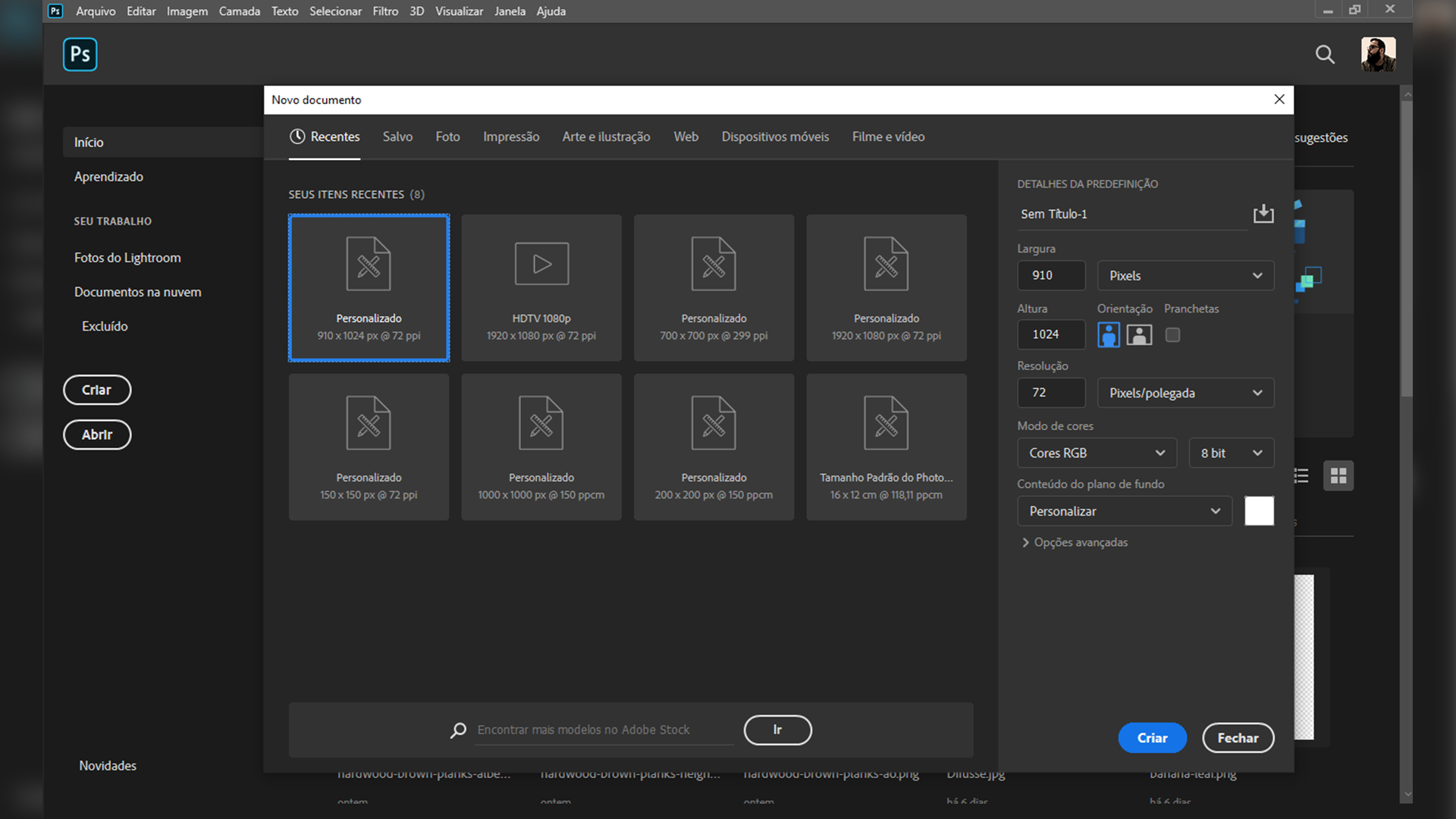
Task: Click the Abrir button in sidebar
Action: point(97,435)
